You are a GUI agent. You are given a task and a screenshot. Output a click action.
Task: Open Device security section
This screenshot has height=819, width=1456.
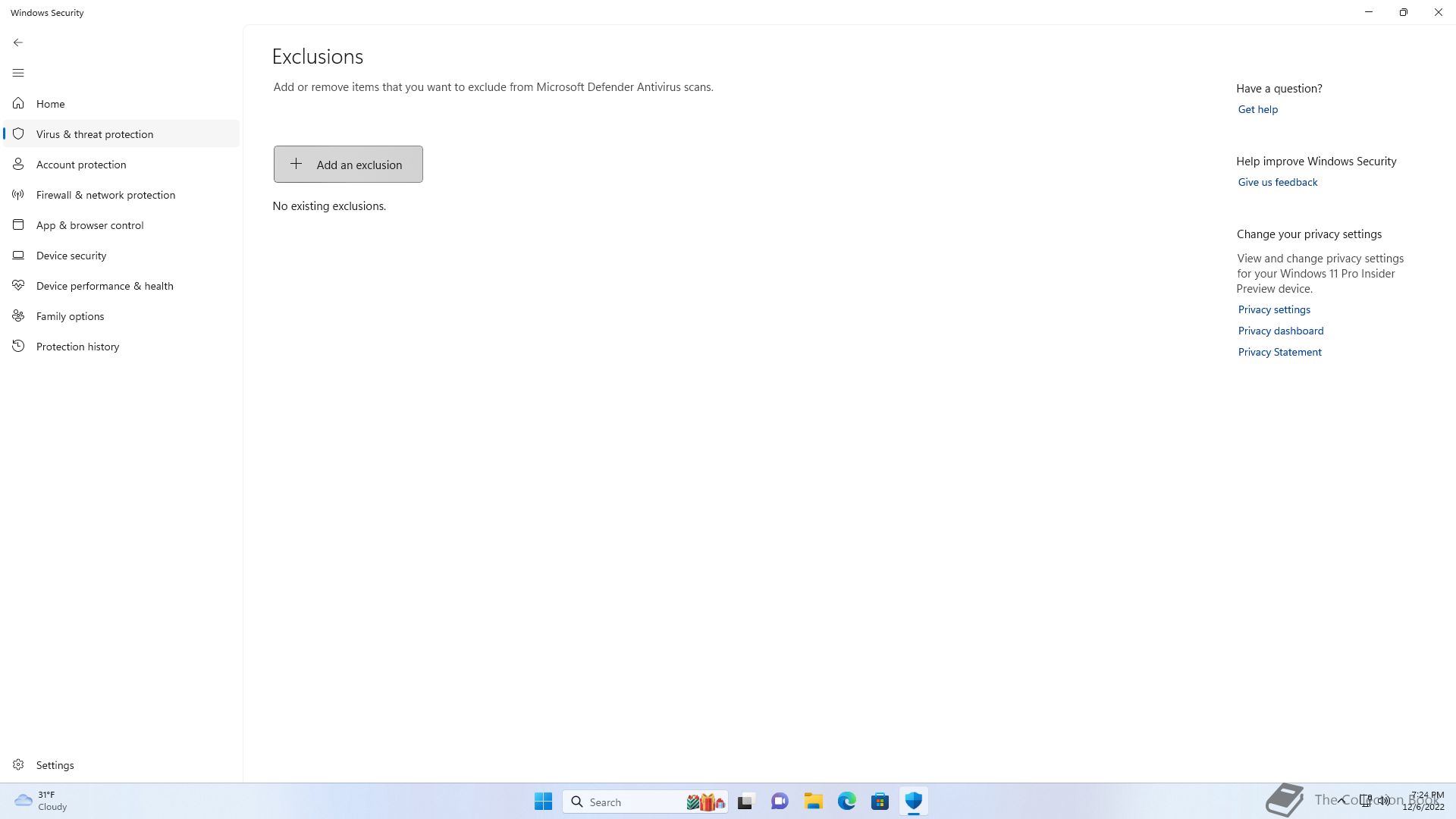click(121, 255)
